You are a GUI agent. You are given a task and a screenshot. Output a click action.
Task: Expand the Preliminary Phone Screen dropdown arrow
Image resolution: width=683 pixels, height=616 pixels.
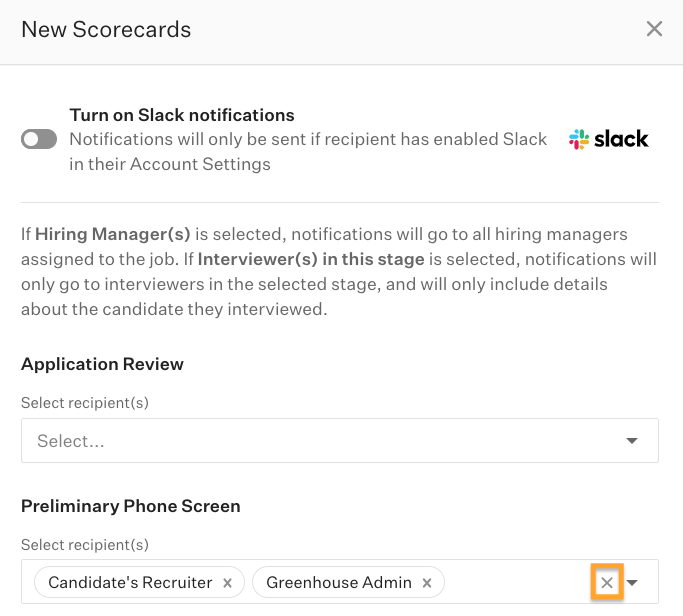click(633, 583)
